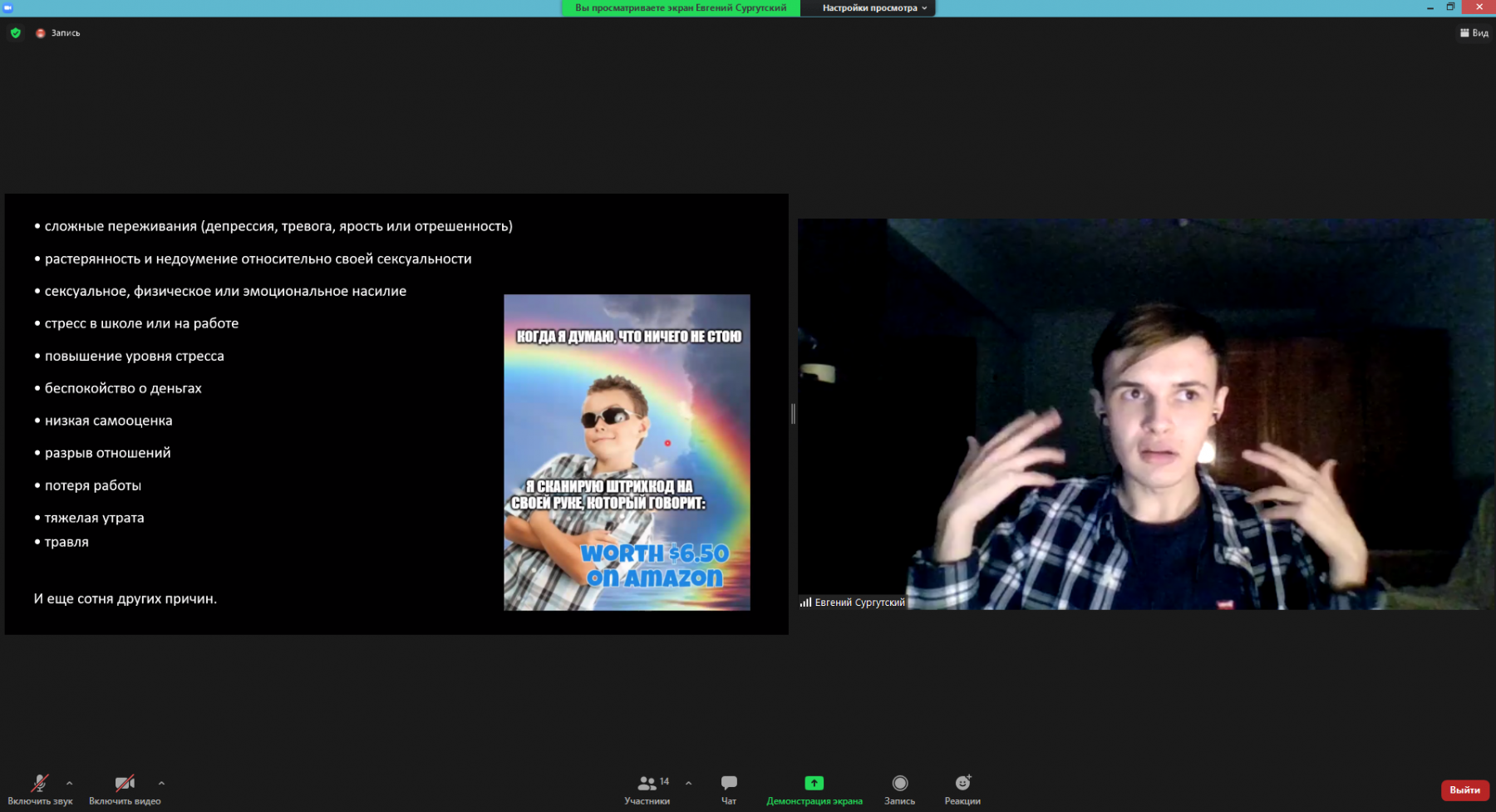Click the slide text 'беспокойство о деньгах'
Image resolution: width=1496 pixels, height=812 pixels.
pos(123,388)
